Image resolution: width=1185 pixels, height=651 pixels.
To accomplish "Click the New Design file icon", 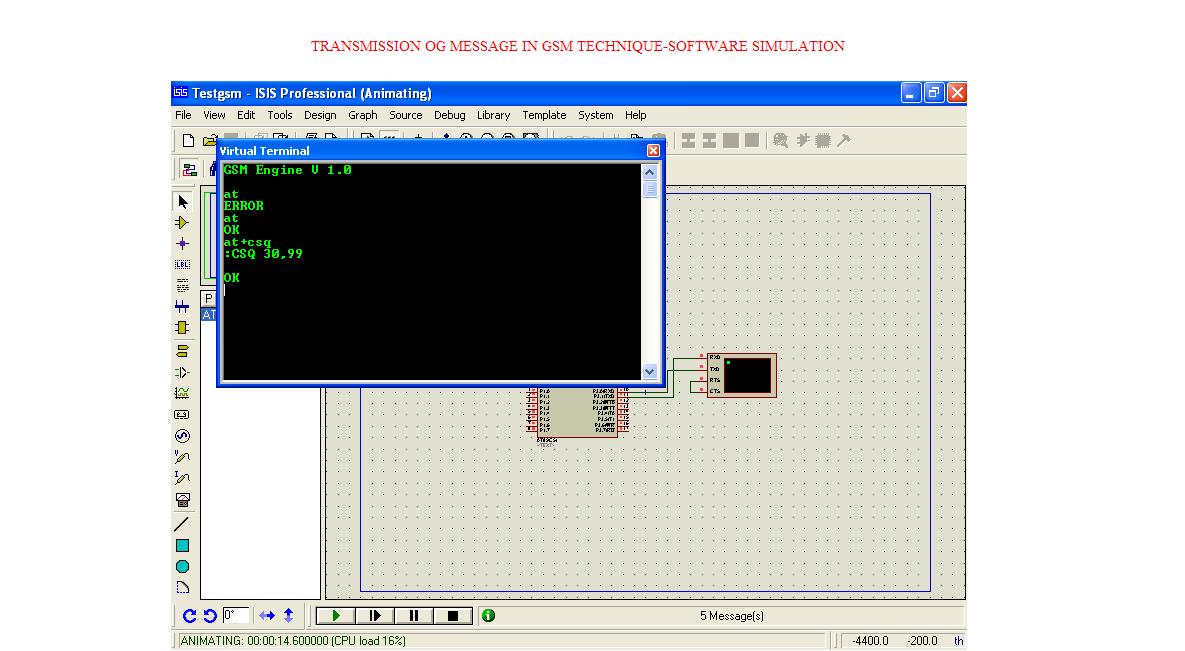I will [188, 140].
